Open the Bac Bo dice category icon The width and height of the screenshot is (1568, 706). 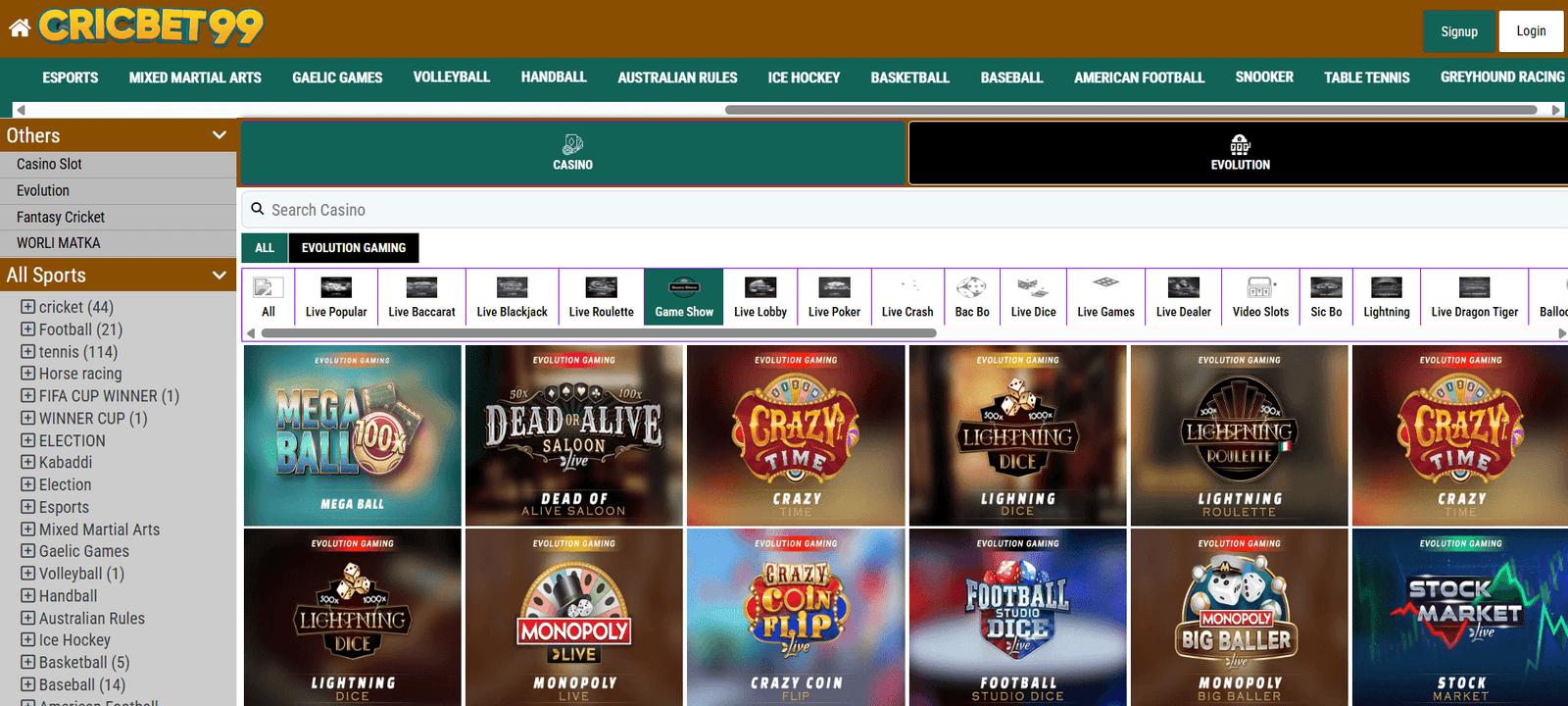click(971, 287)
